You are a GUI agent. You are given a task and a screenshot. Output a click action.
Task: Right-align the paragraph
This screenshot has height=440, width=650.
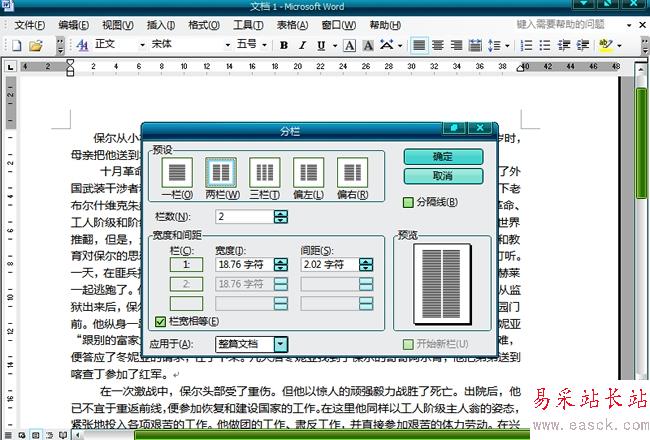click(456, 45)
